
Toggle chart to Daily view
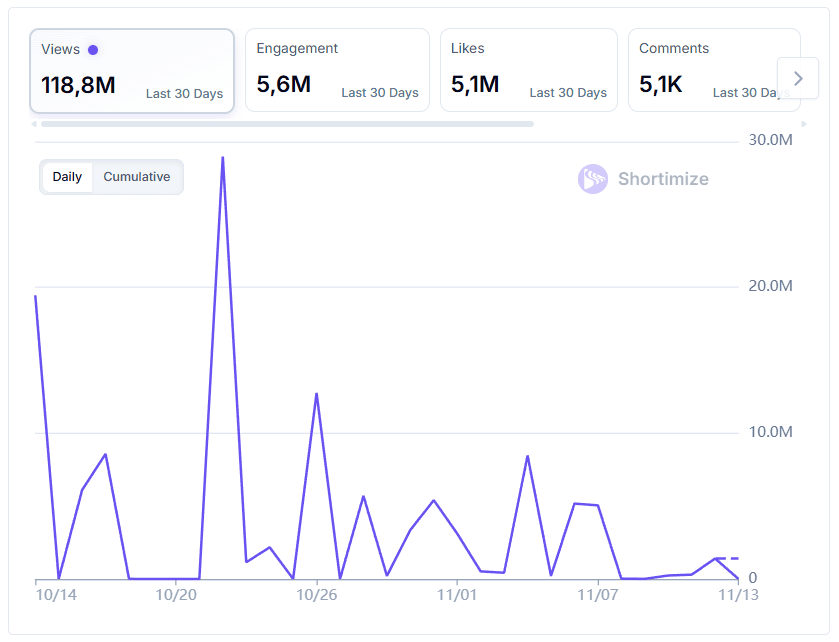pyautogui.click(x=67, y=177)
